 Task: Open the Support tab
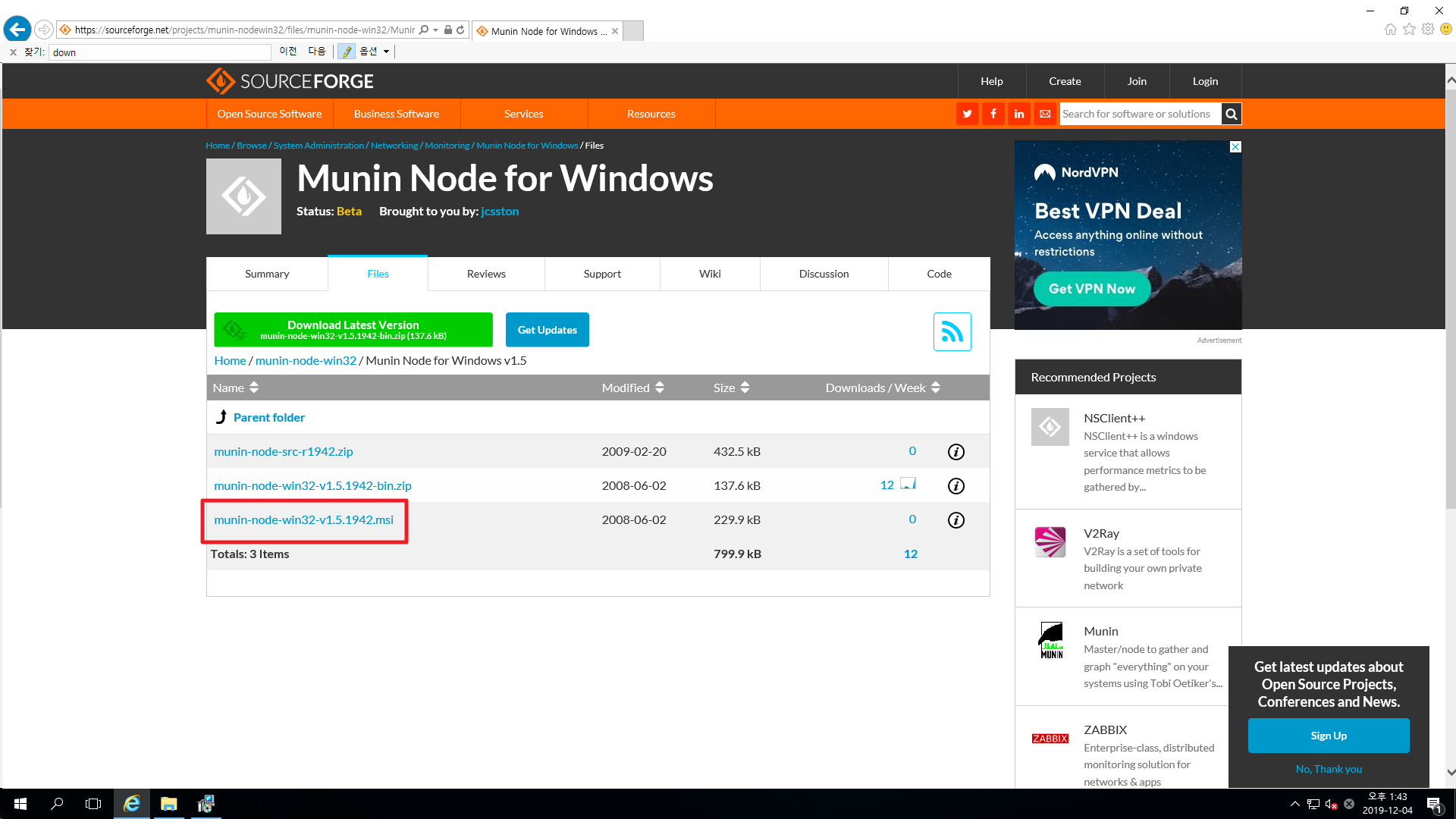tap(602, 274)
